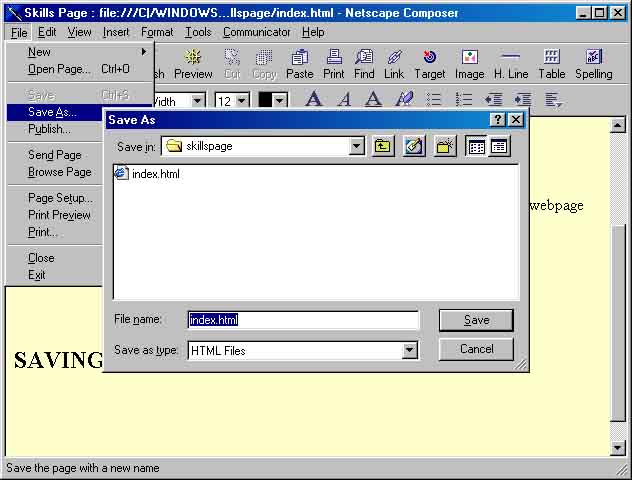Toggle the bullet list icon
The width and height of the screenshot is (632, 480).
[x=434, y=99]
